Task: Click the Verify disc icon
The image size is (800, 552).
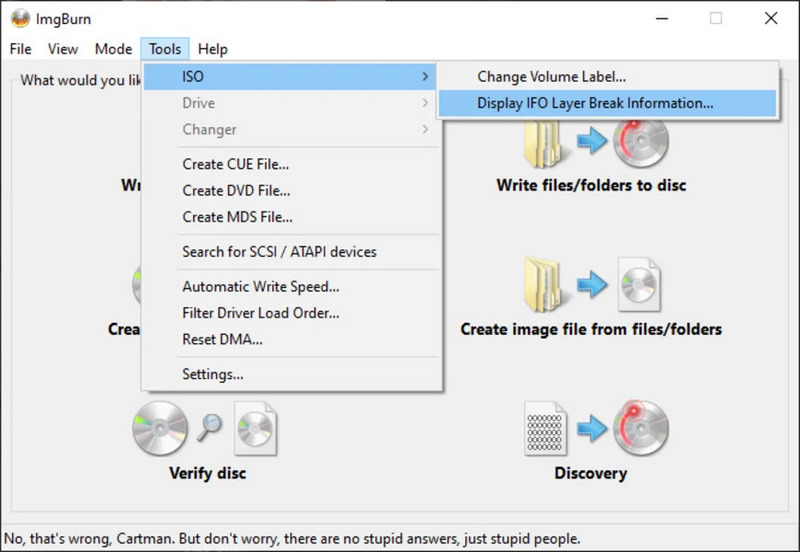Action: click(205, 428)
